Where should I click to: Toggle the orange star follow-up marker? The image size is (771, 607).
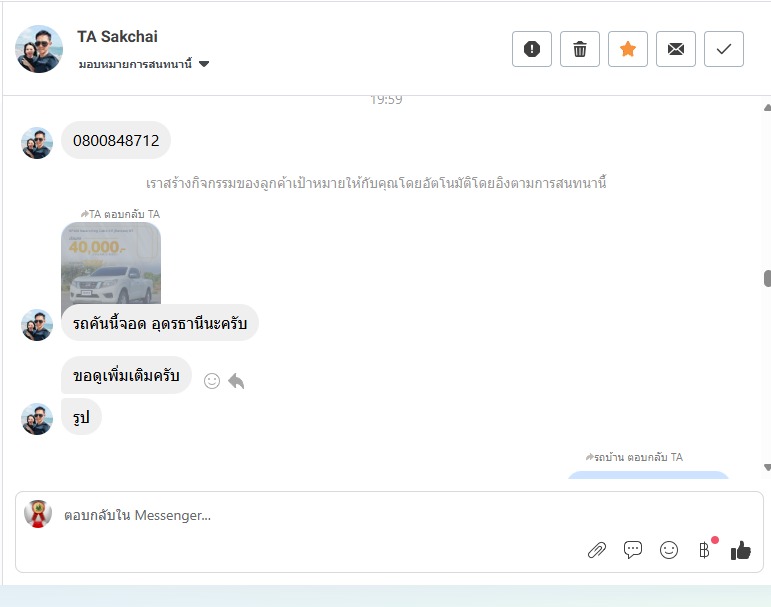pos(627,49)
